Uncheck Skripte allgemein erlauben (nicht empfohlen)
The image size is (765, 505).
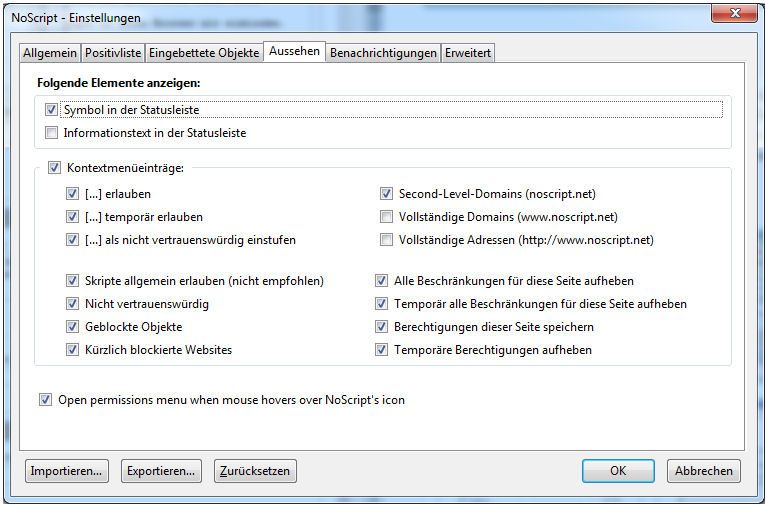pyautogui.click(x=72, y=281)
